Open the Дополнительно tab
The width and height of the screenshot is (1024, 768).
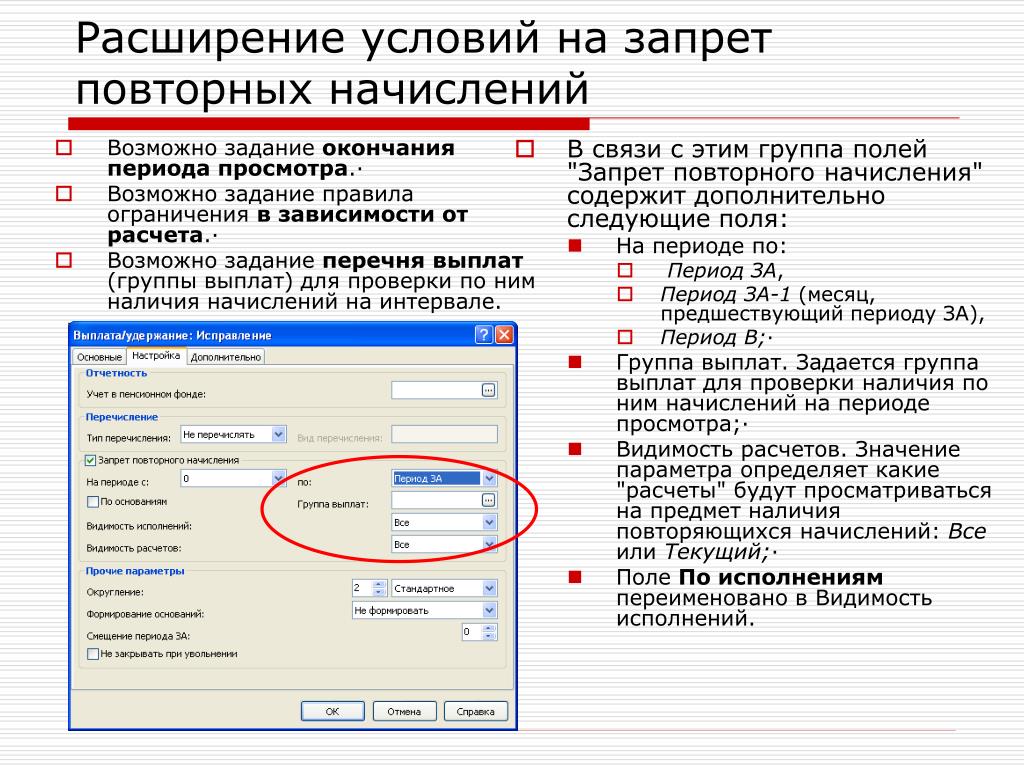coord(226,357)
